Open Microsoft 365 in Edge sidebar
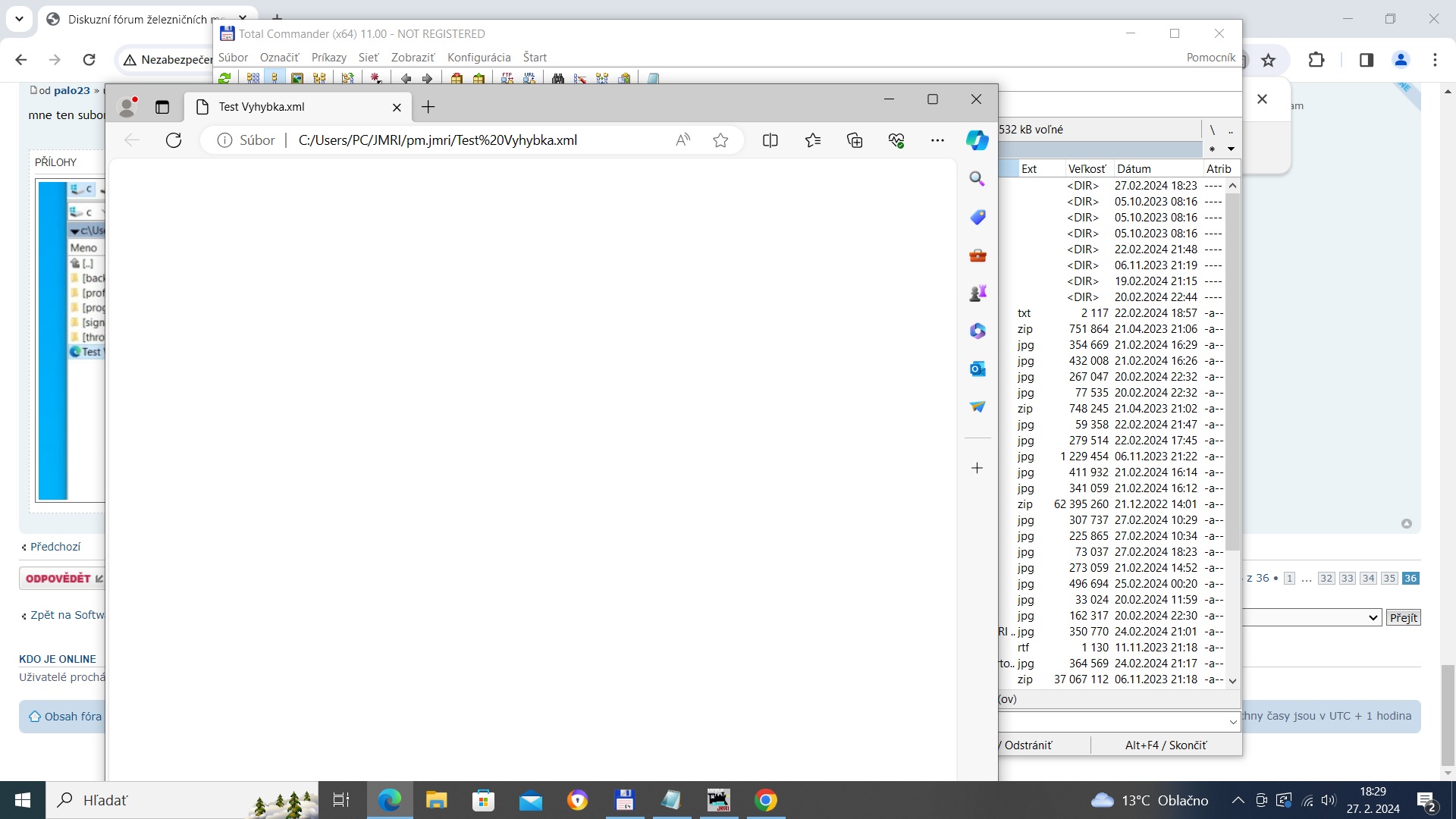 click(x=977, y=331)
